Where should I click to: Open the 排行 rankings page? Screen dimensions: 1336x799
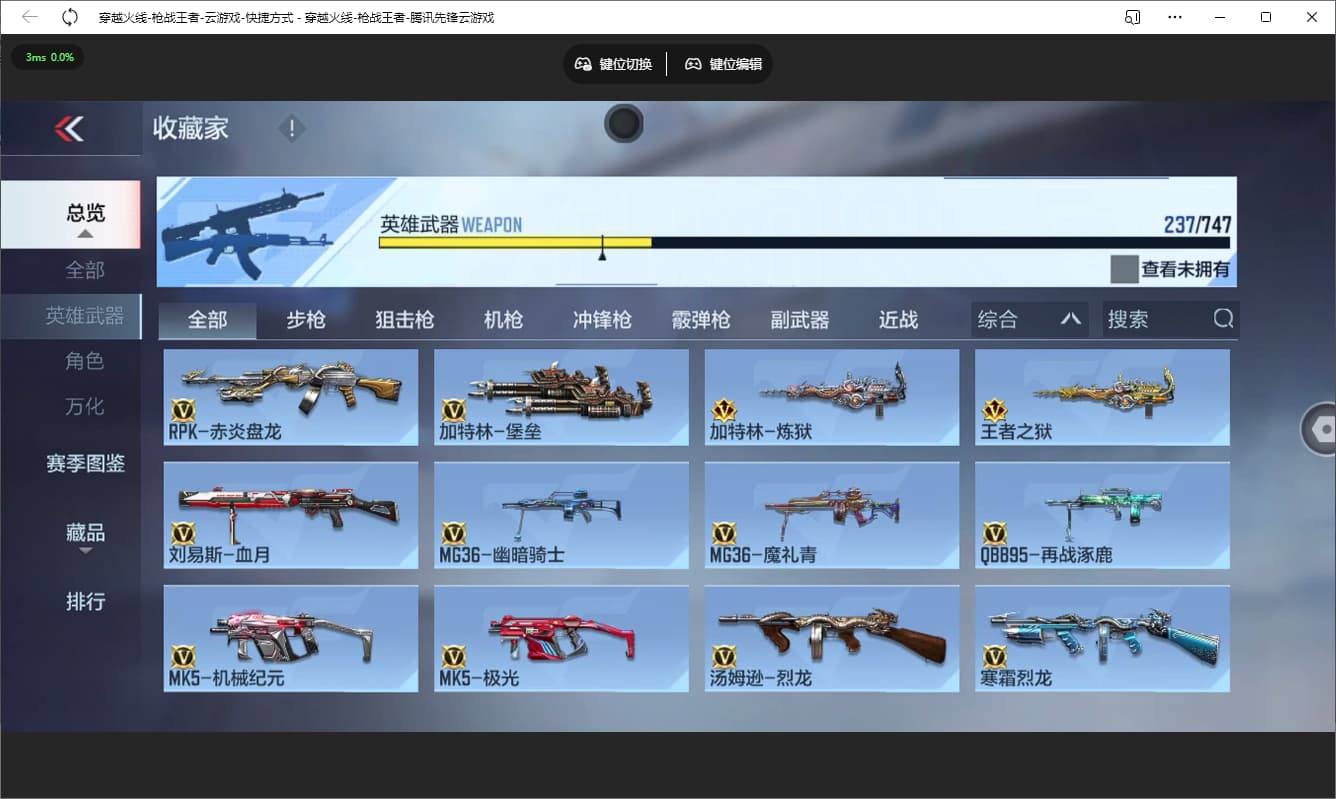point(86,601)
